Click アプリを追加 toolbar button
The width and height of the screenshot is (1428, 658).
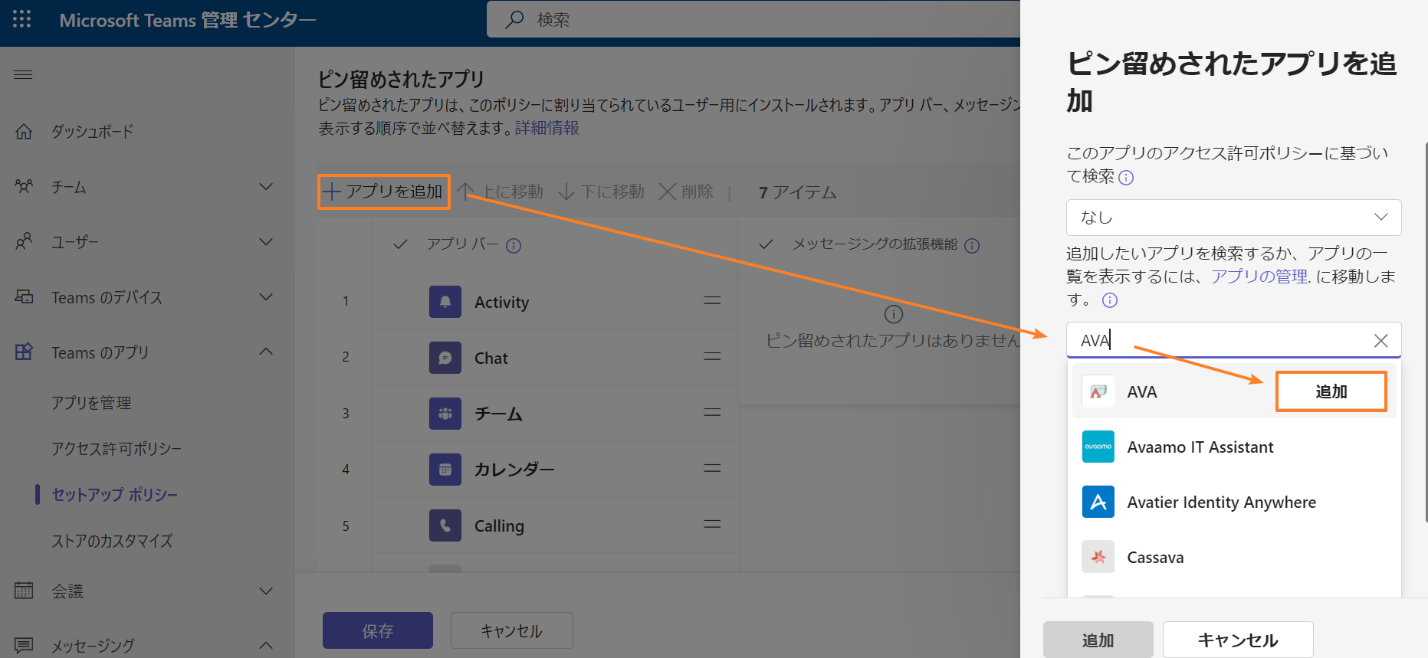(384, 191)
